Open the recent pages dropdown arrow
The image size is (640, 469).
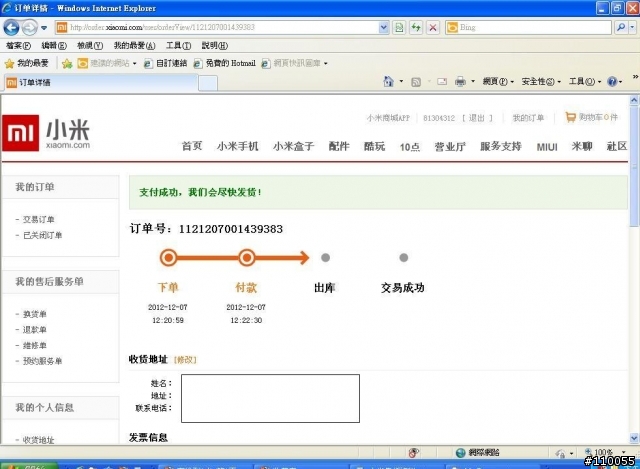44,28
